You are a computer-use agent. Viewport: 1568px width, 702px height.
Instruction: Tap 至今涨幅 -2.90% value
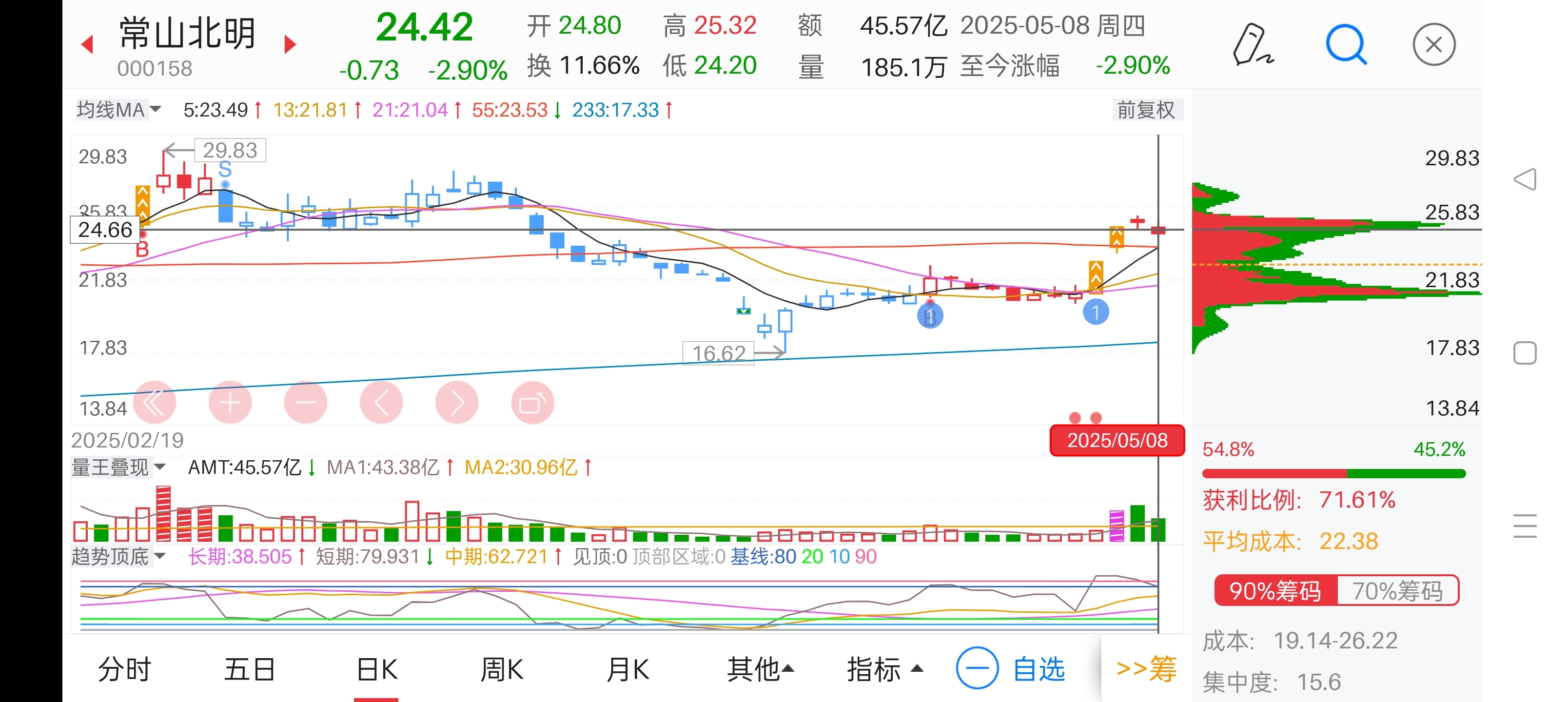coord(1133,65)
